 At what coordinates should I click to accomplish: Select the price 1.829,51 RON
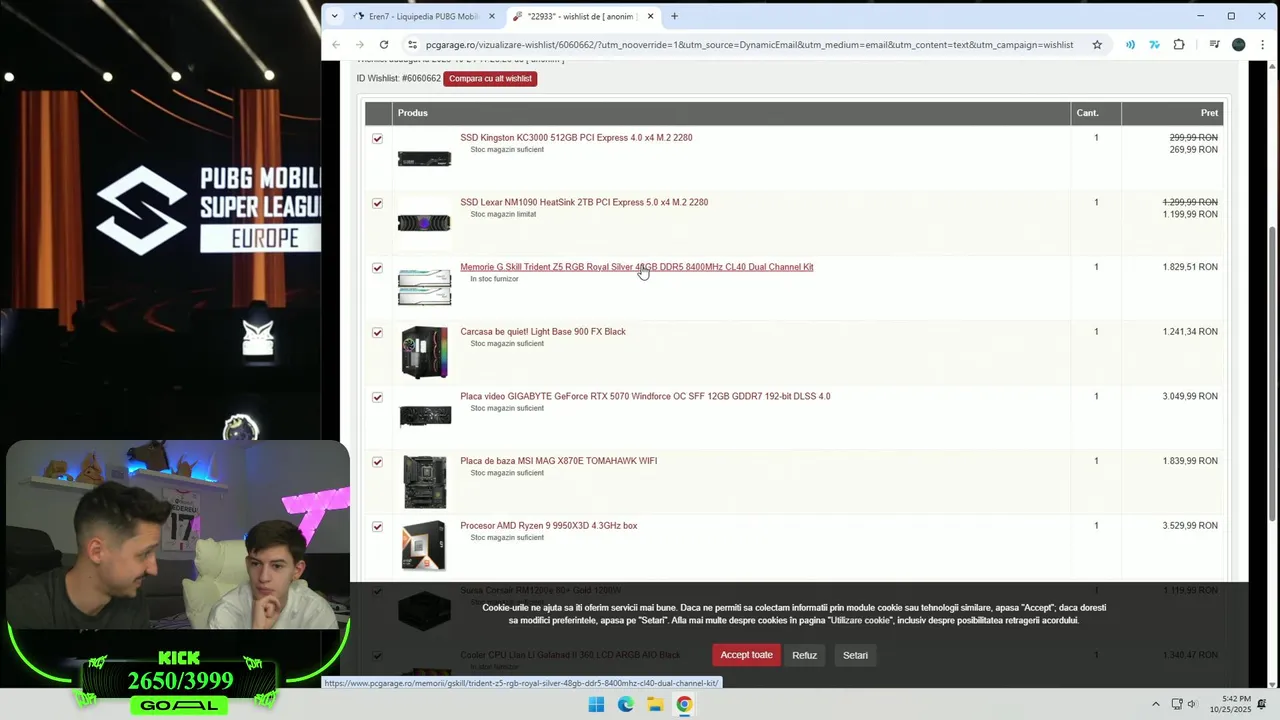pyautogui.click(x=1190, y=267)
